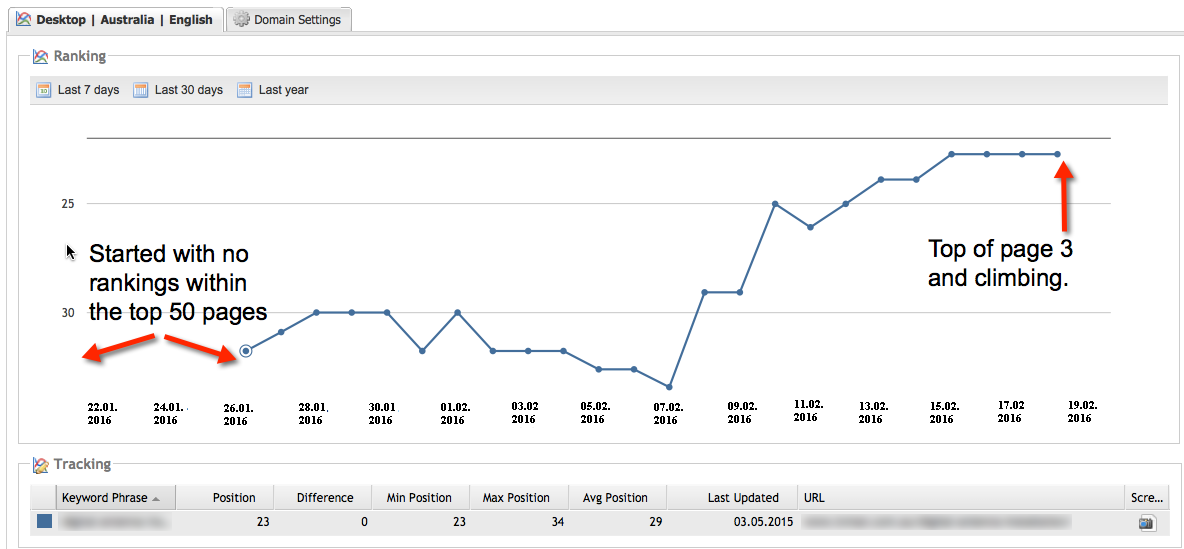Click the Last 7 days calendar icon
Screen dimensions: 1184x549
tap(43, 90)
